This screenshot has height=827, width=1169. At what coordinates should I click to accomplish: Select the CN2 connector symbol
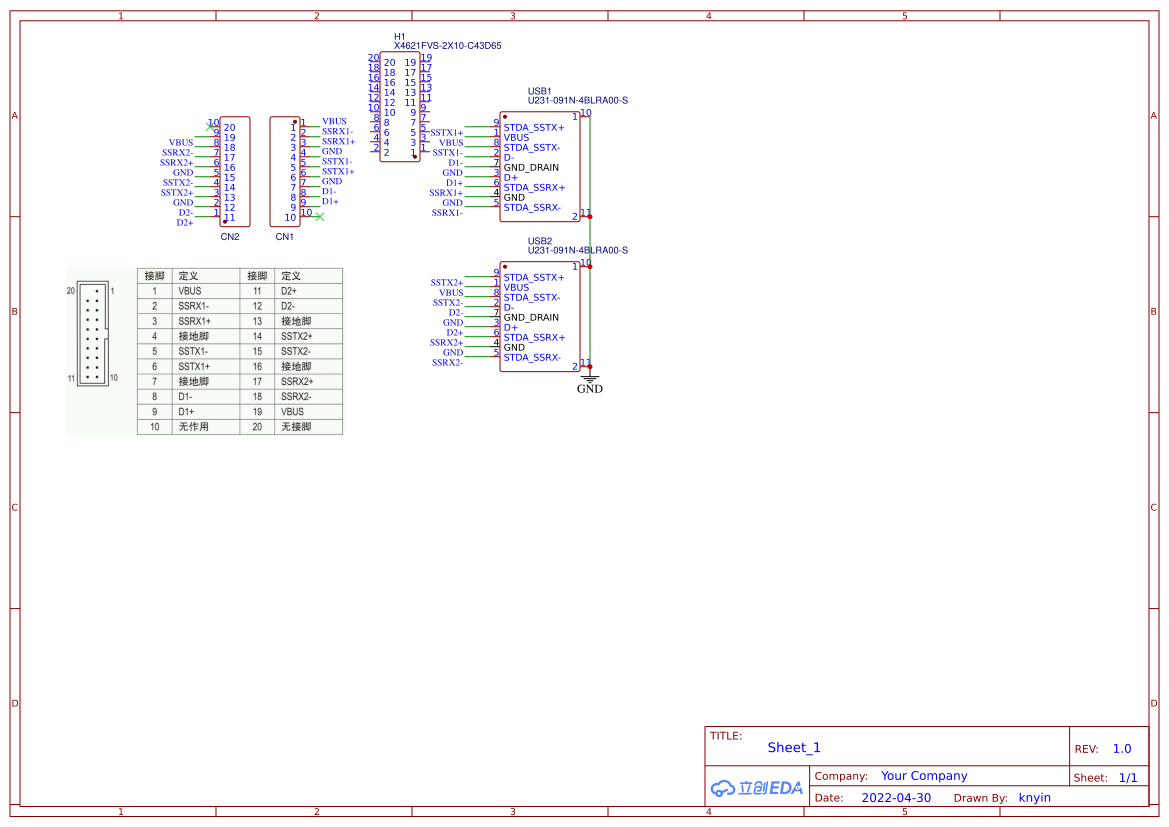(x=235, y=172)
